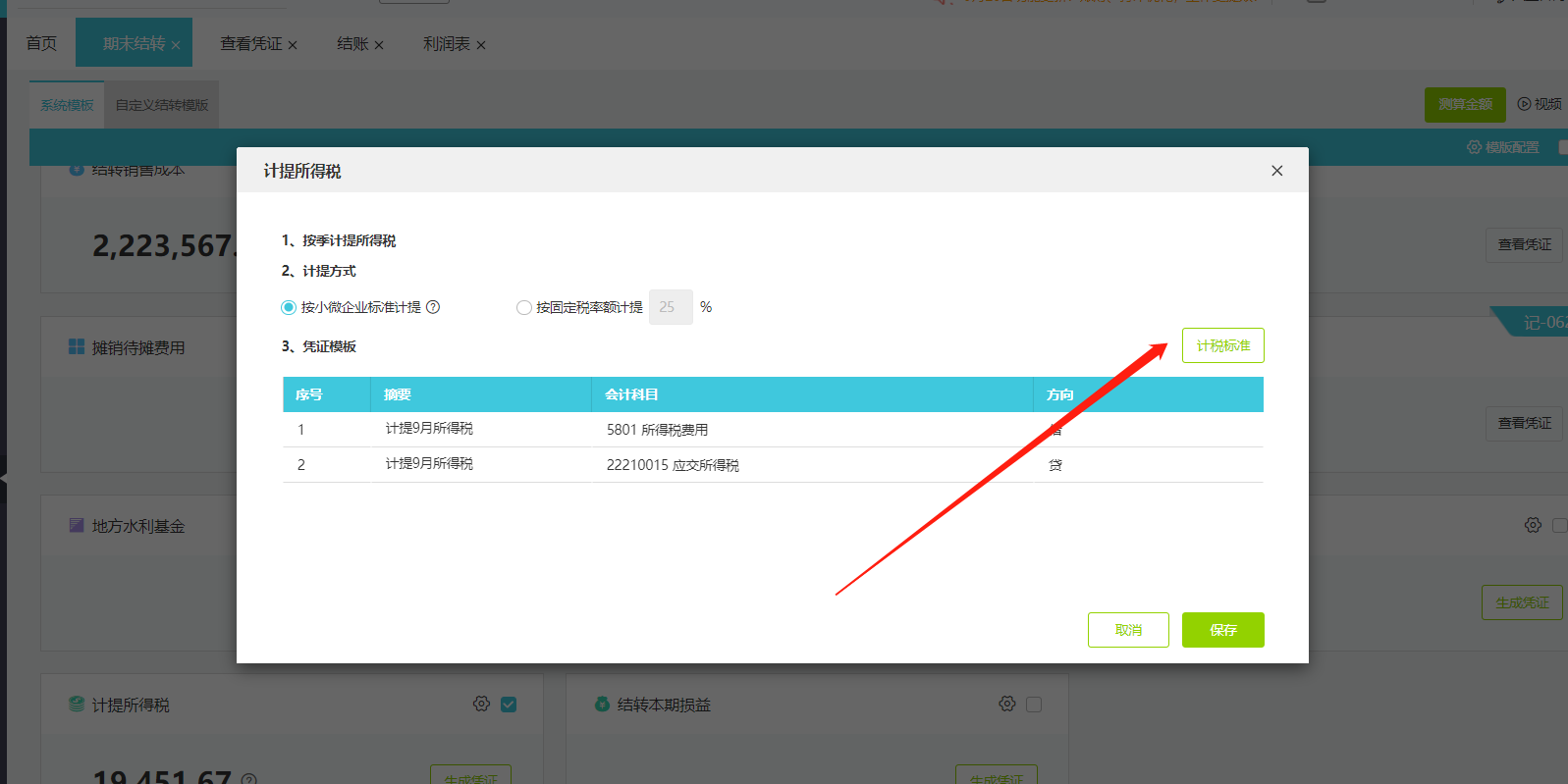
Task: Click the 贷 direction cell
Action: 1055,465
